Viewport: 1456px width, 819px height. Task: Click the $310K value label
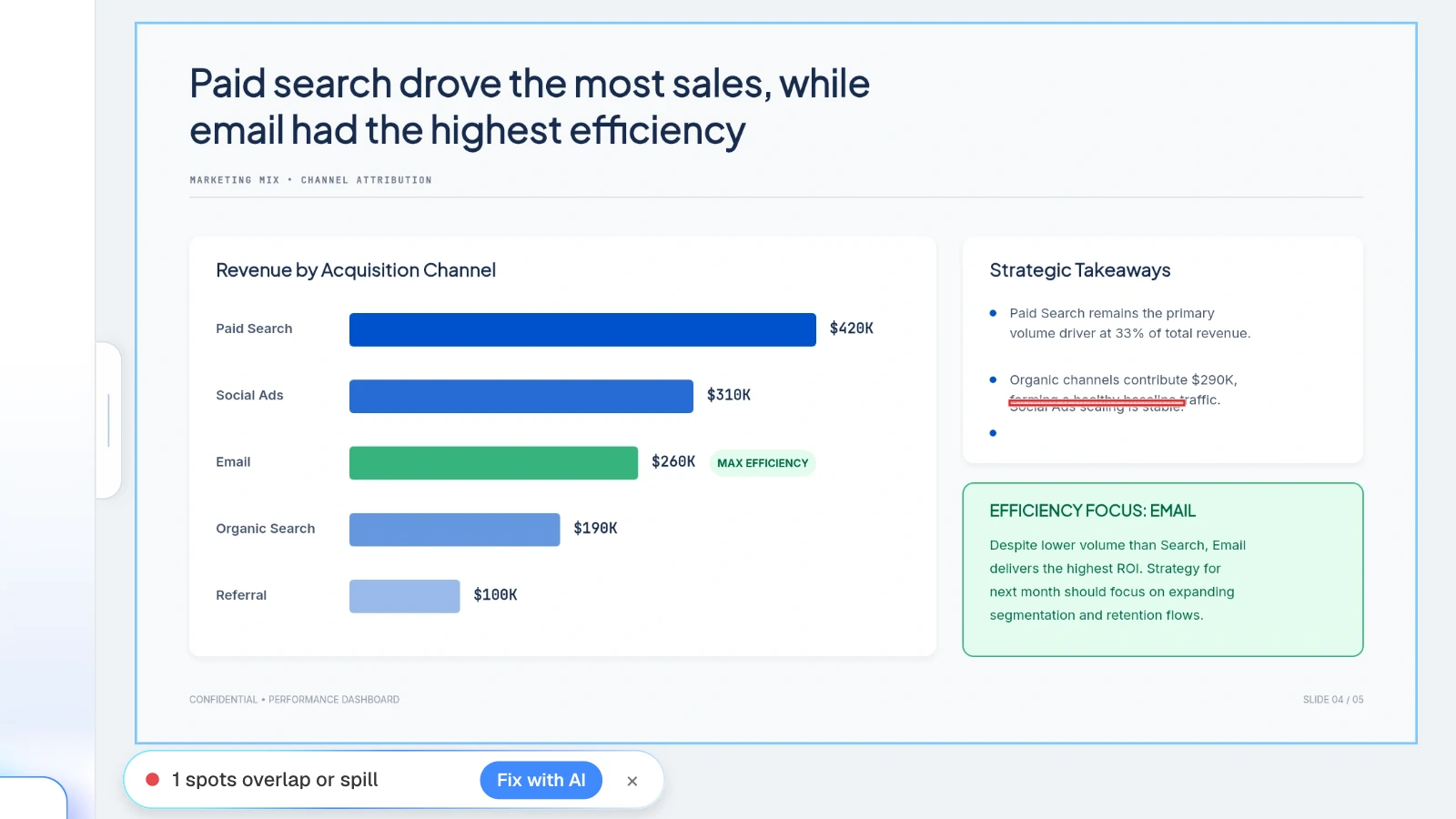point(729,395)
